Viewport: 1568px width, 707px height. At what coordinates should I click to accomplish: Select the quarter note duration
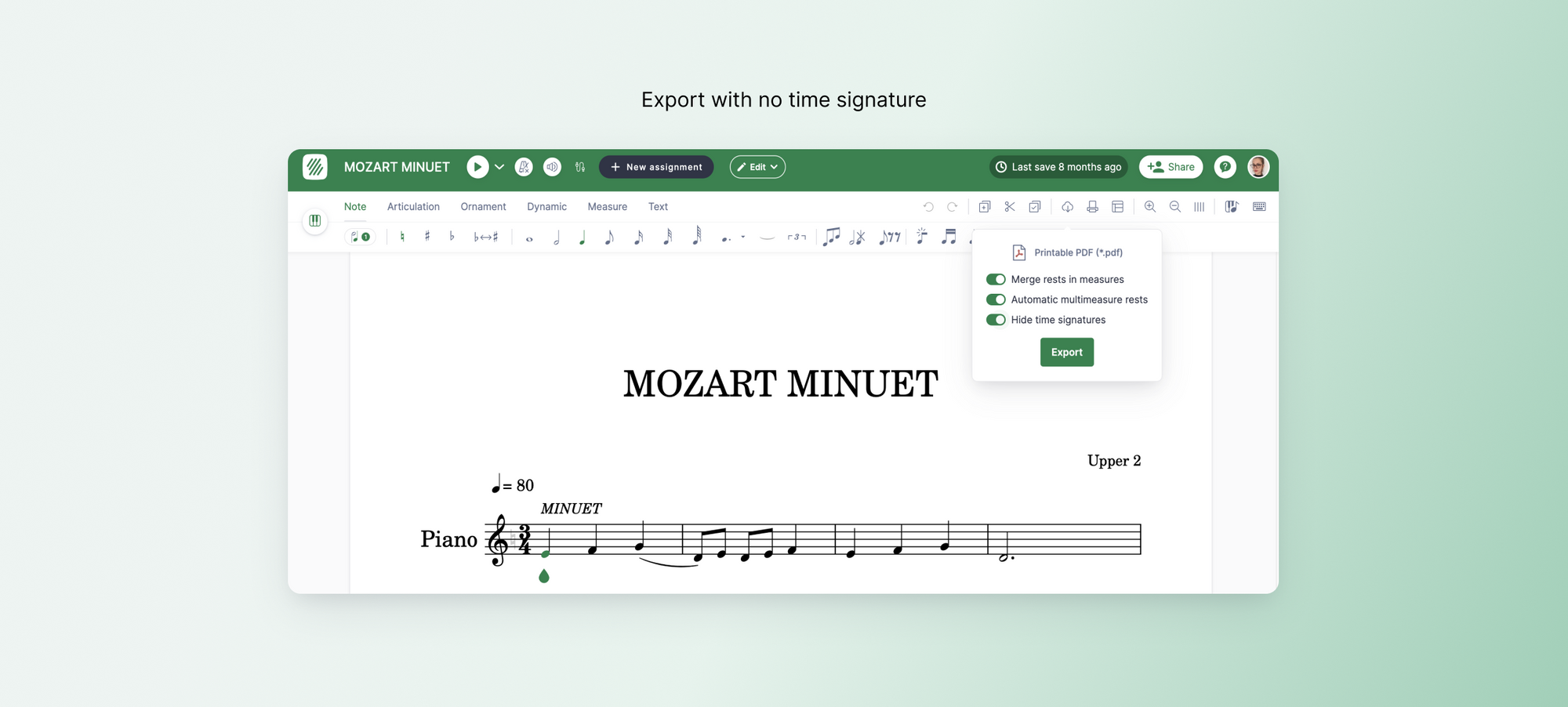click(583, 238)
